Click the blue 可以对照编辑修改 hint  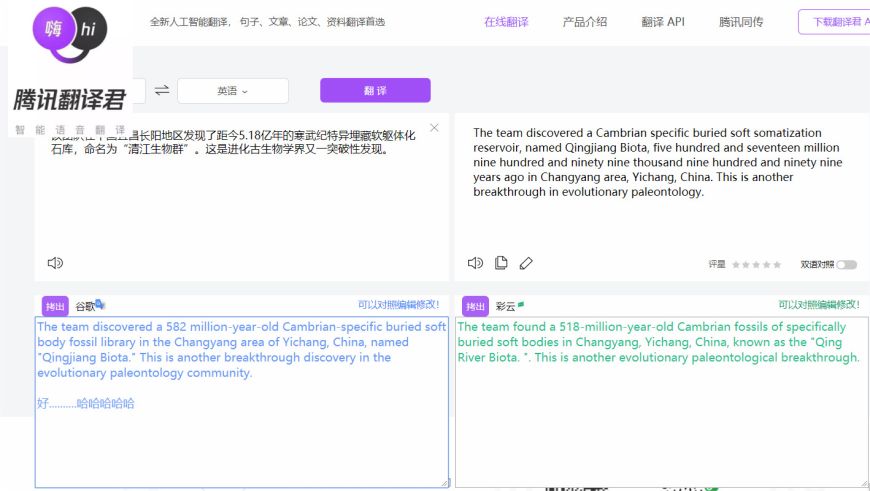(x=398, y=305)
